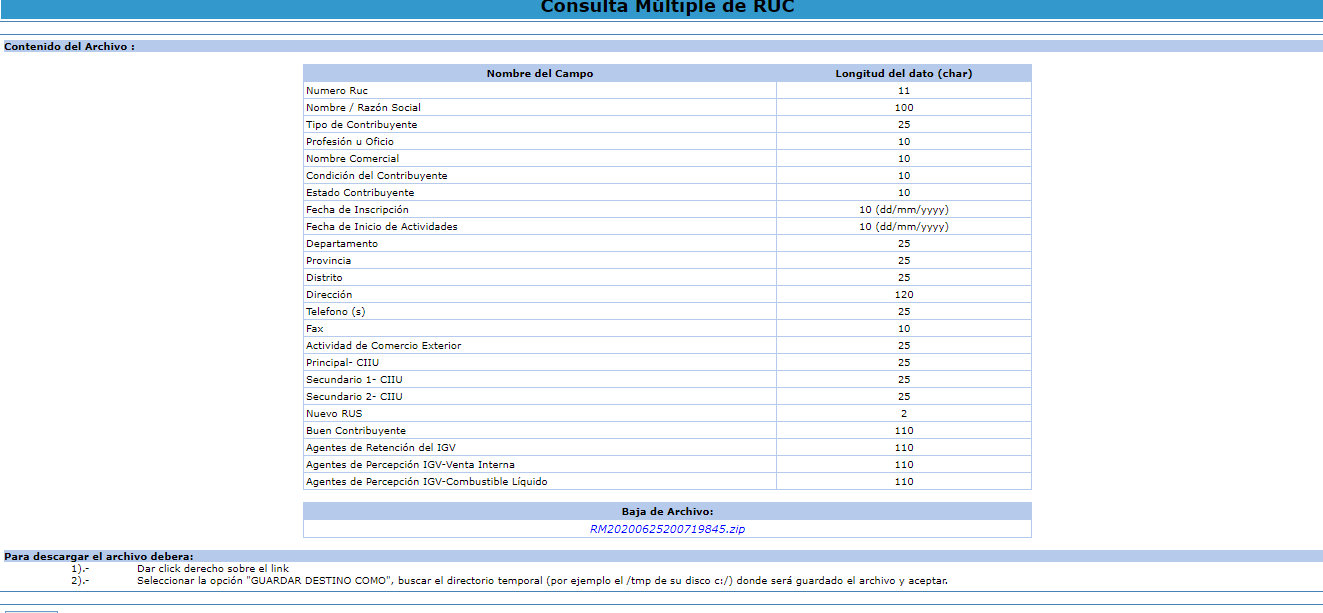Click 'Agentes de Retención del IGV' cell
This screenshot has height=613, width=1323.
[540, 448]
